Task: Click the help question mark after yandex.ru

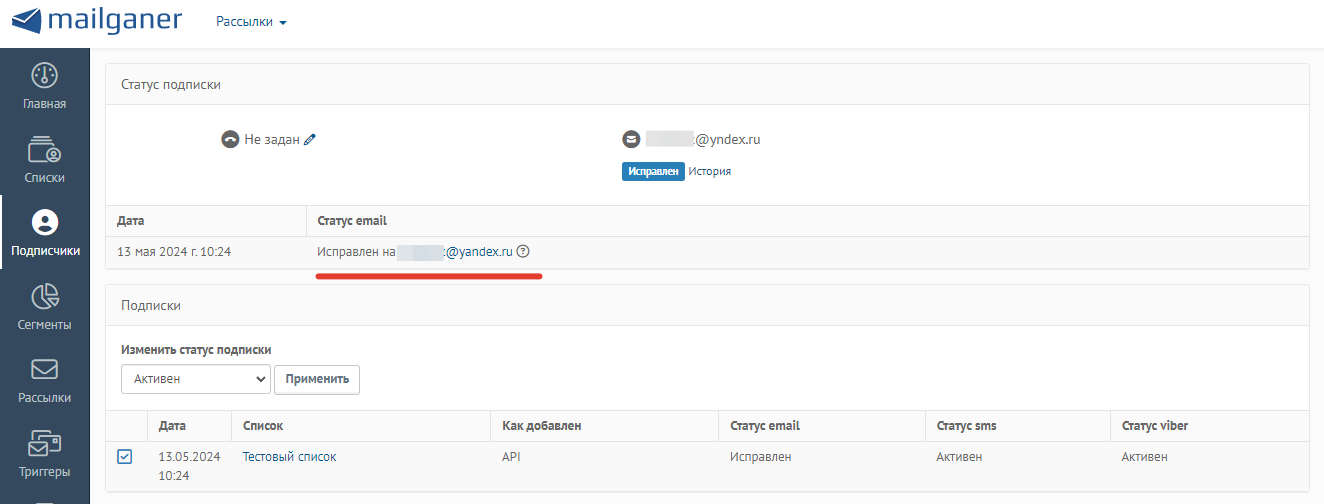Action: 523,252
